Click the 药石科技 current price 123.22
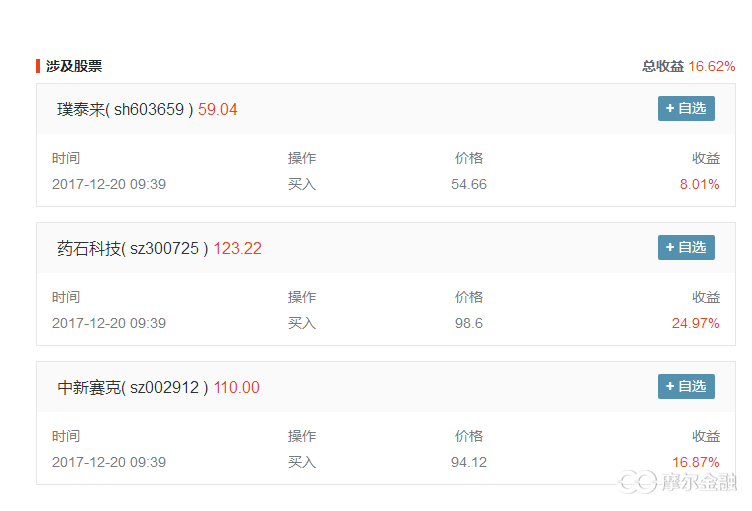752x511 pixels. [237, 249]
